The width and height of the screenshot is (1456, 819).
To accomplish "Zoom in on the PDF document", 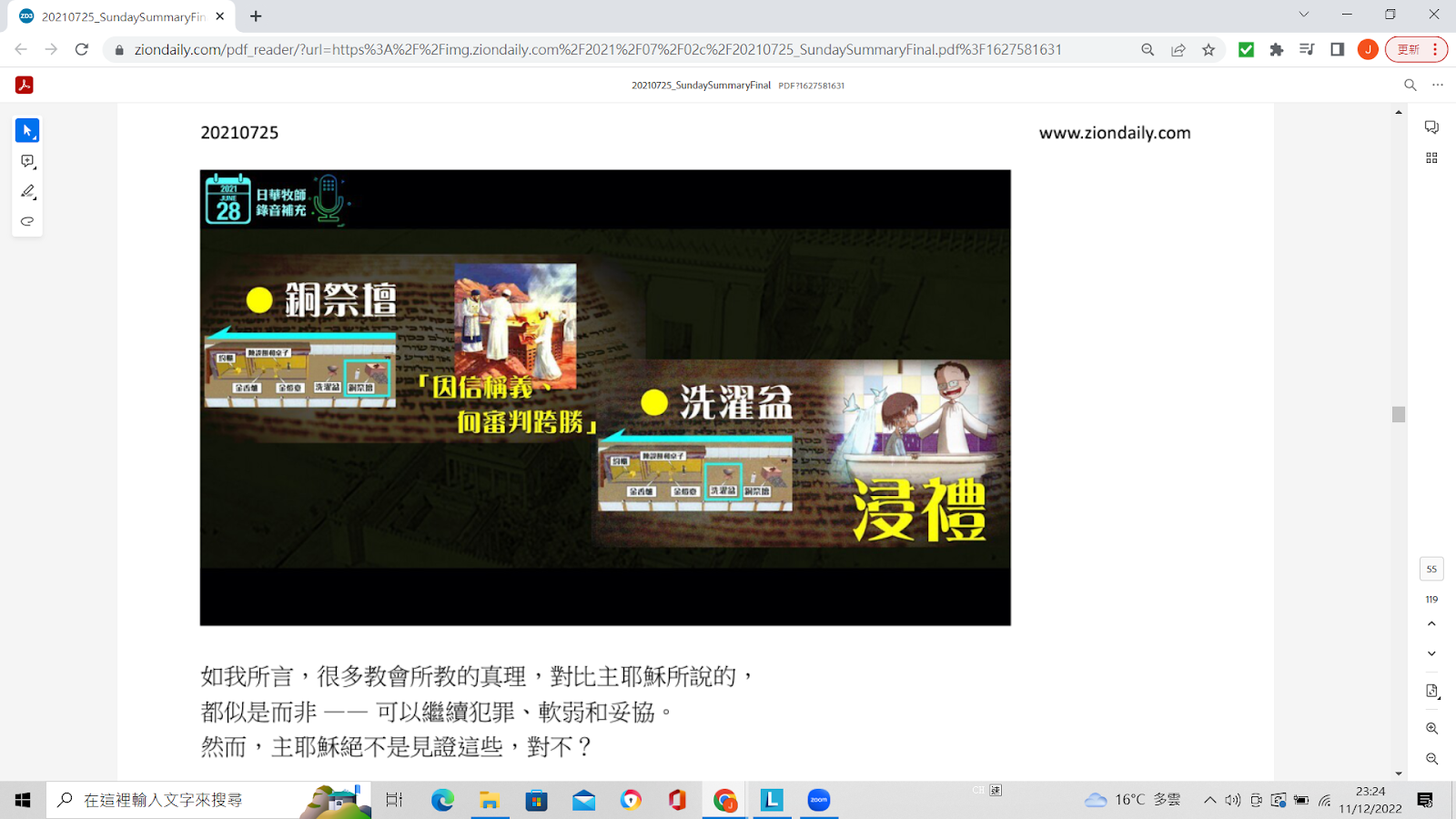I will (x=1431, y=728).
